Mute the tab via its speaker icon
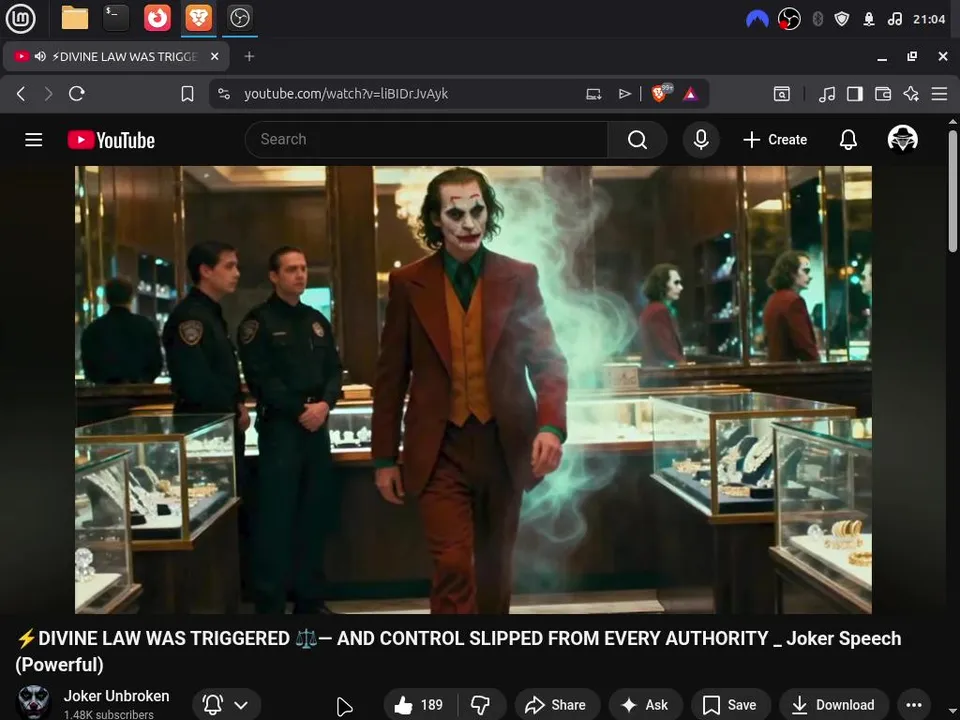960x720 pixels. pos(40,56)
